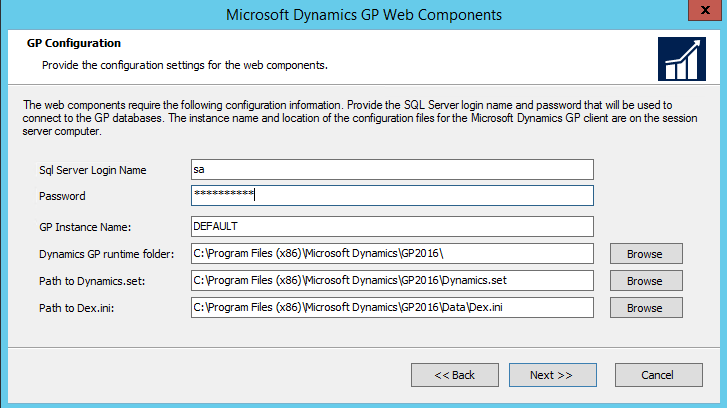
Task: Select the GP Instance Name field
Action: (x=392, y=226)
